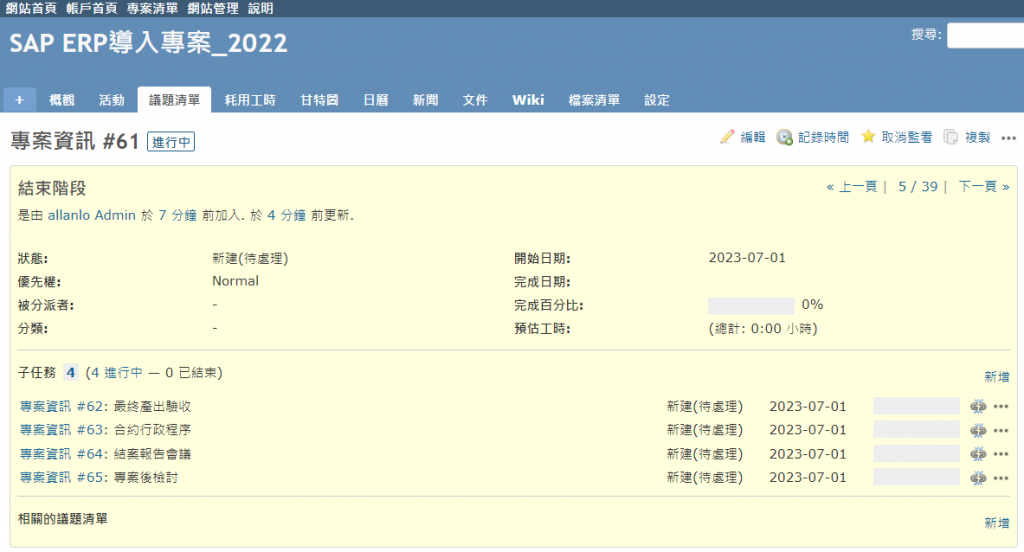Click the start date 2023-07-01 value
Screen dimensions: 1024x552
[x=747, y=258]
